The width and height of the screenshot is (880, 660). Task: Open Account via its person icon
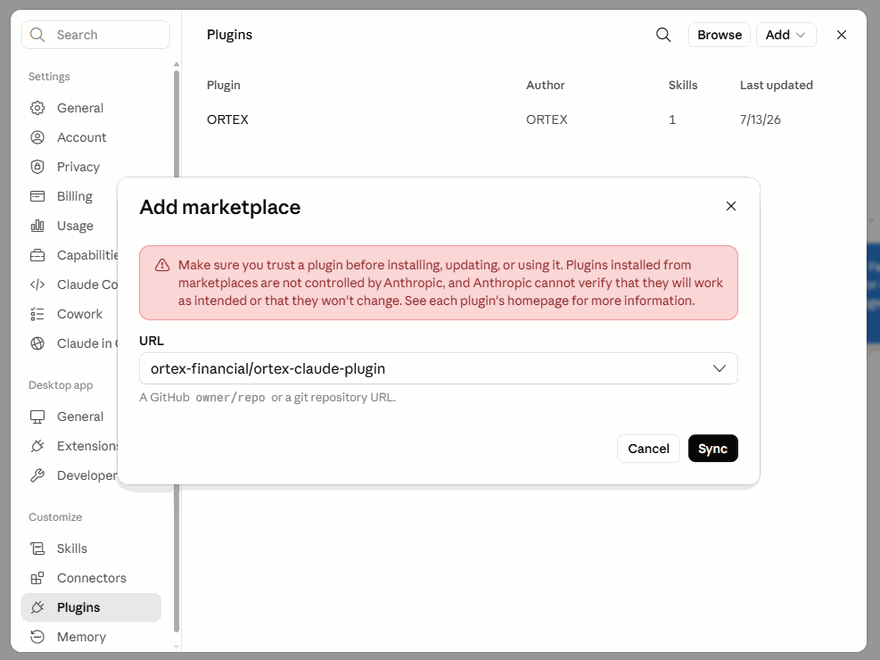point(38,138)
